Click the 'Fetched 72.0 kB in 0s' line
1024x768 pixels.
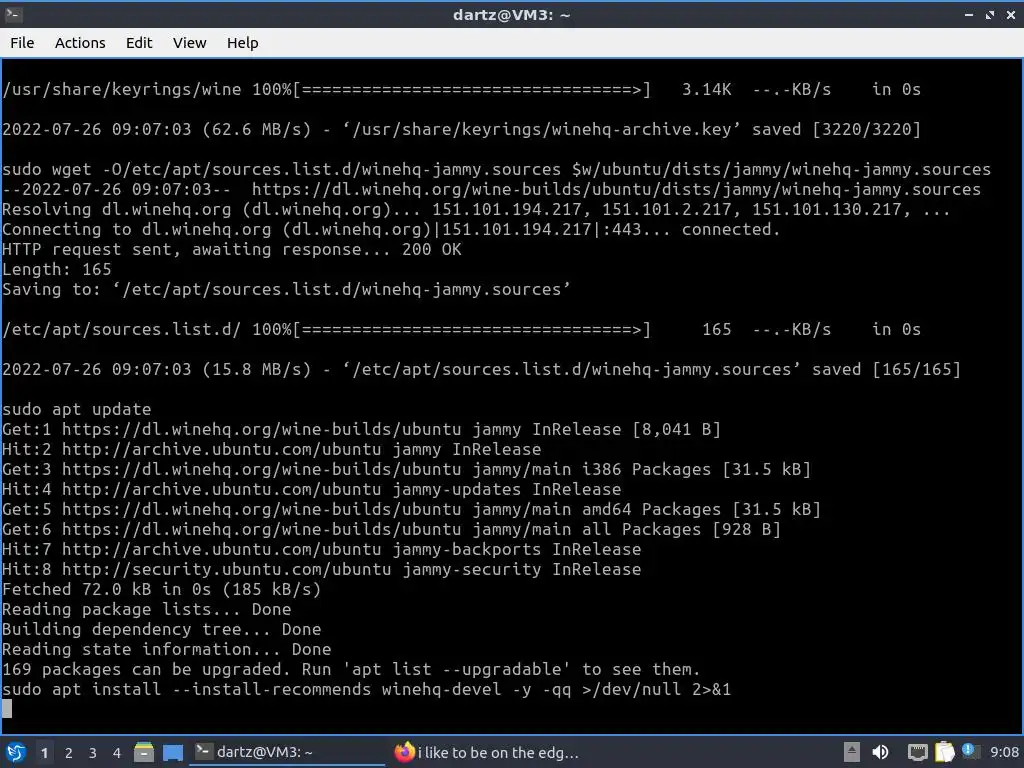(x=161, y=590)
